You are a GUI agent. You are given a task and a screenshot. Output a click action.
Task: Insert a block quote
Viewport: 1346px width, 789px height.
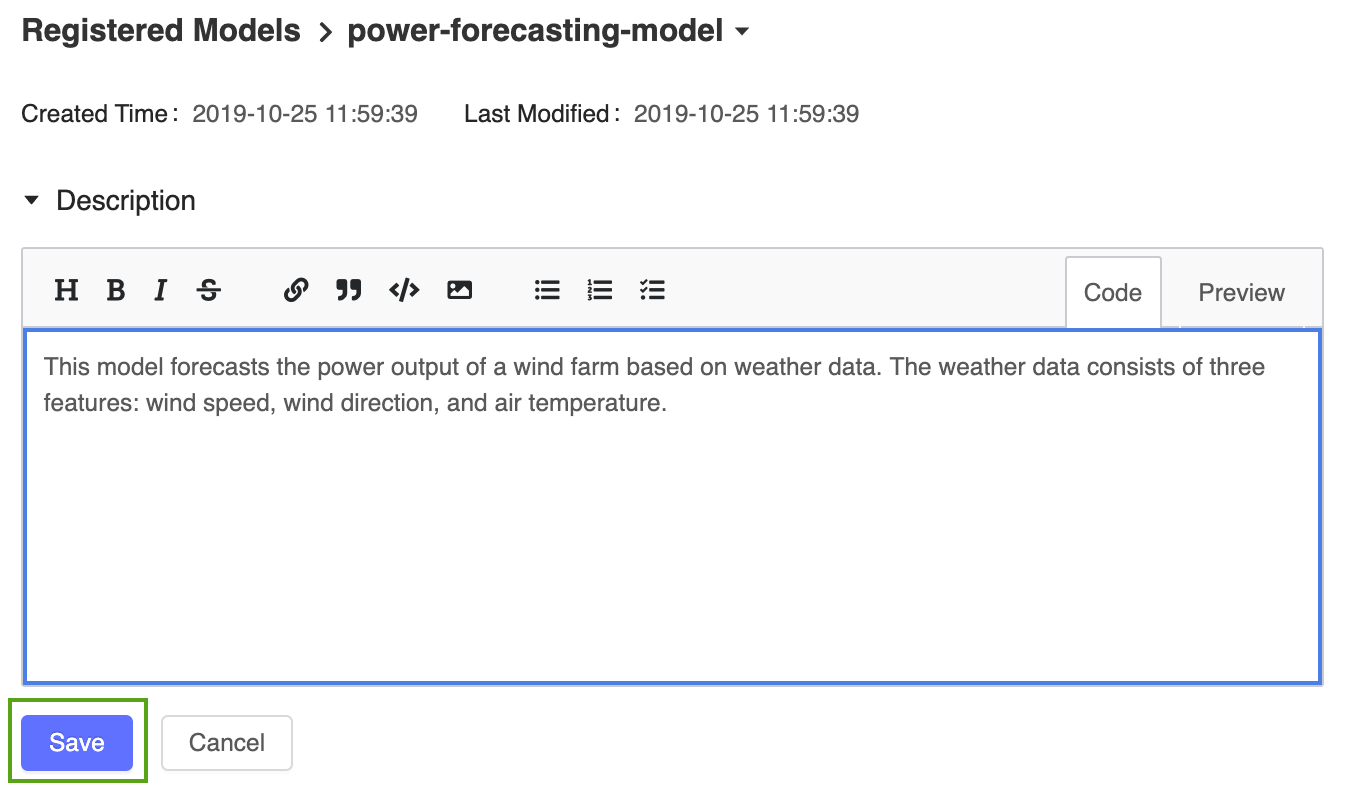(348, 291)
